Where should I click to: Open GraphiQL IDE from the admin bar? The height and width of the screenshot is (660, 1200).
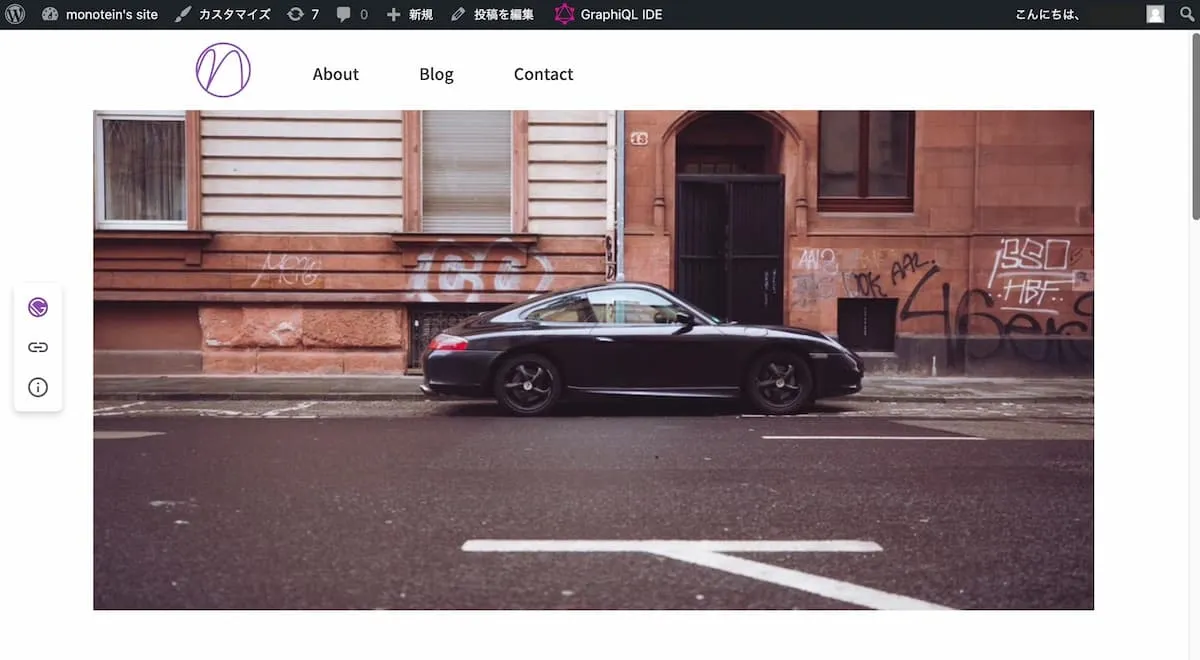click(608, 14)
